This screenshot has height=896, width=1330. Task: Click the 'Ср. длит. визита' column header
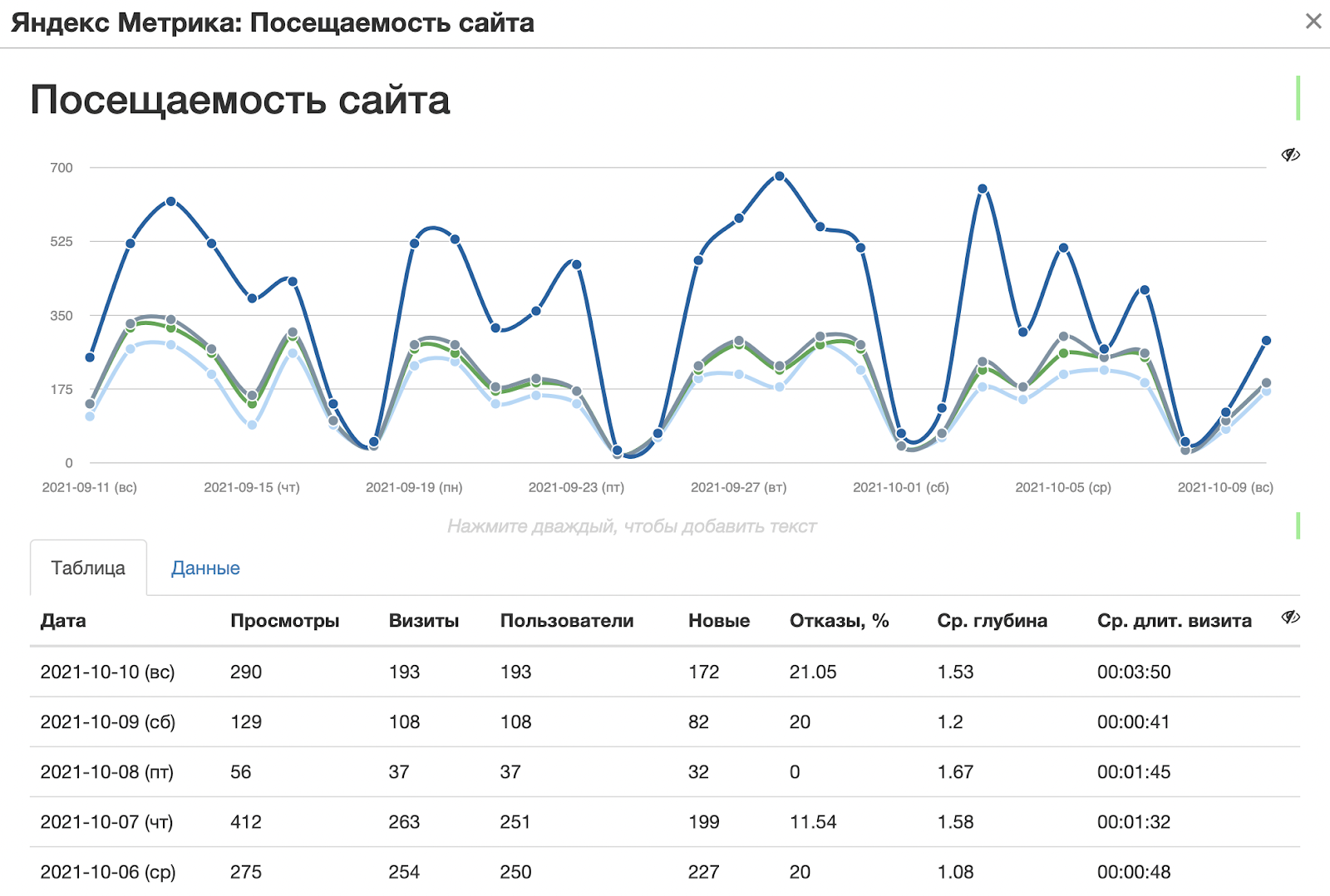(x=1175, y=621)
